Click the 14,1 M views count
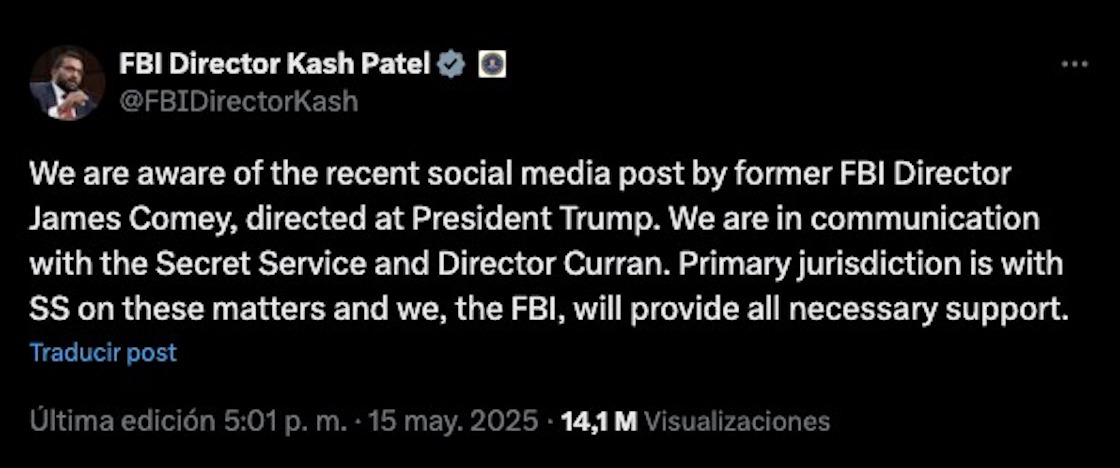The height and width of the screenshot is (468, 1120). [x=599, y=421]
